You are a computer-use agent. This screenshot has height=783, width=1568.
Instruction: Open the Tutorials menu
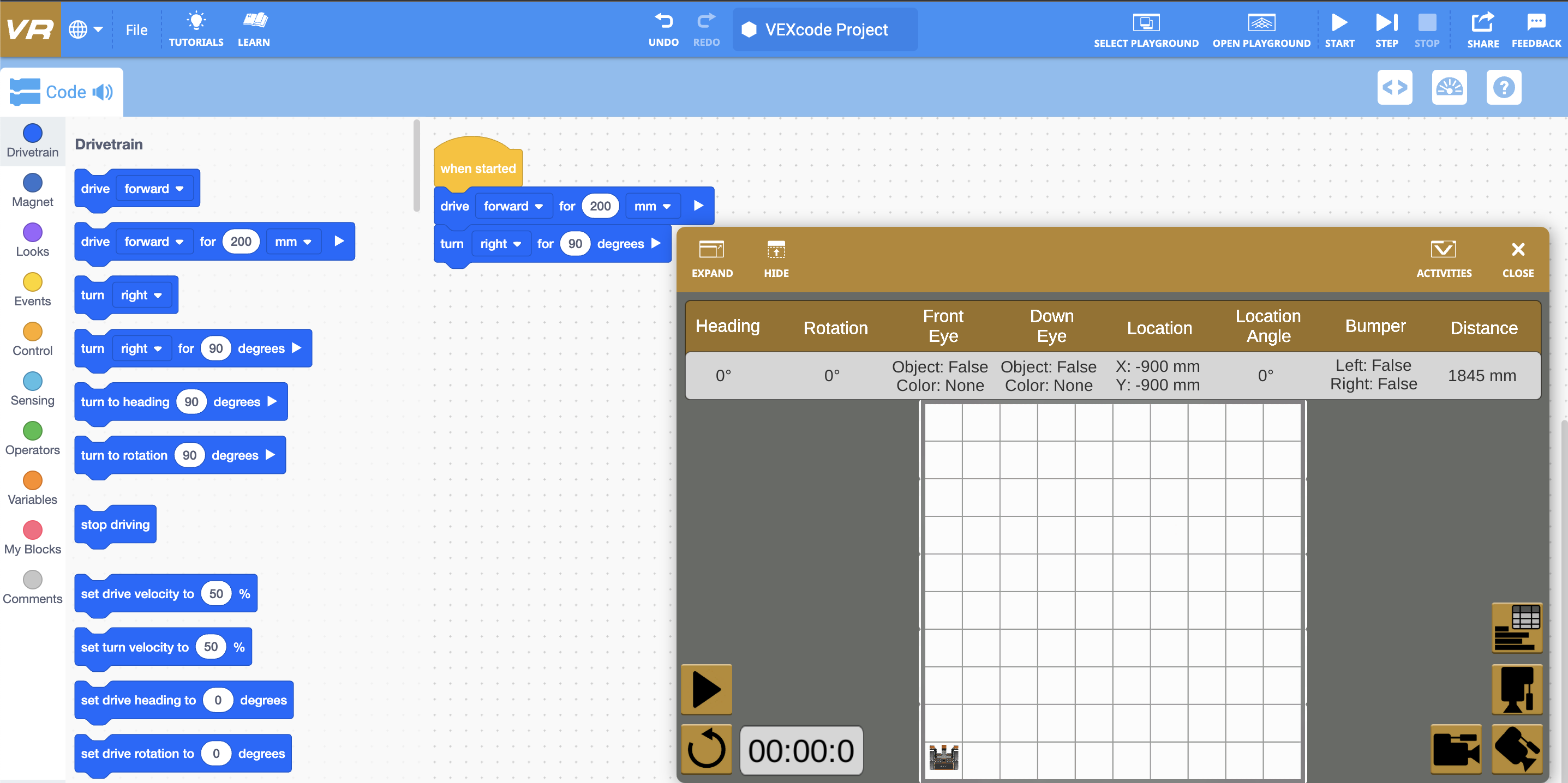(196, 29)
